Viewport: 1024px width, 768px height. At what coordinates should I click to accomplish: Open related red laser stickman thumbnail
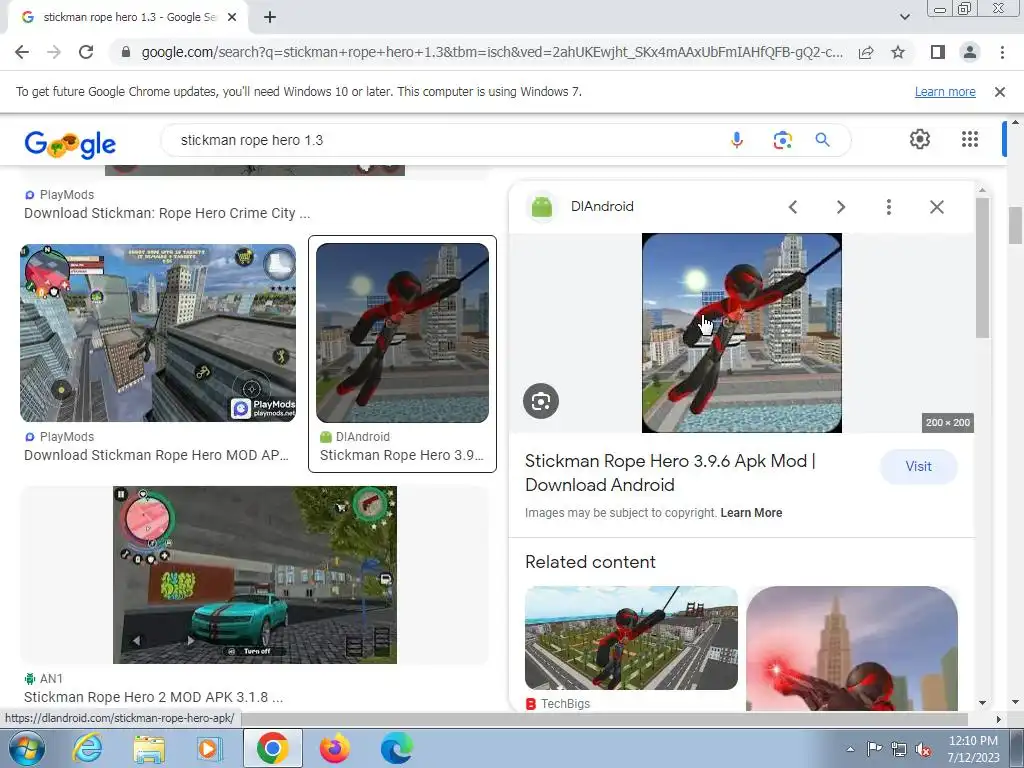[852, 648]
